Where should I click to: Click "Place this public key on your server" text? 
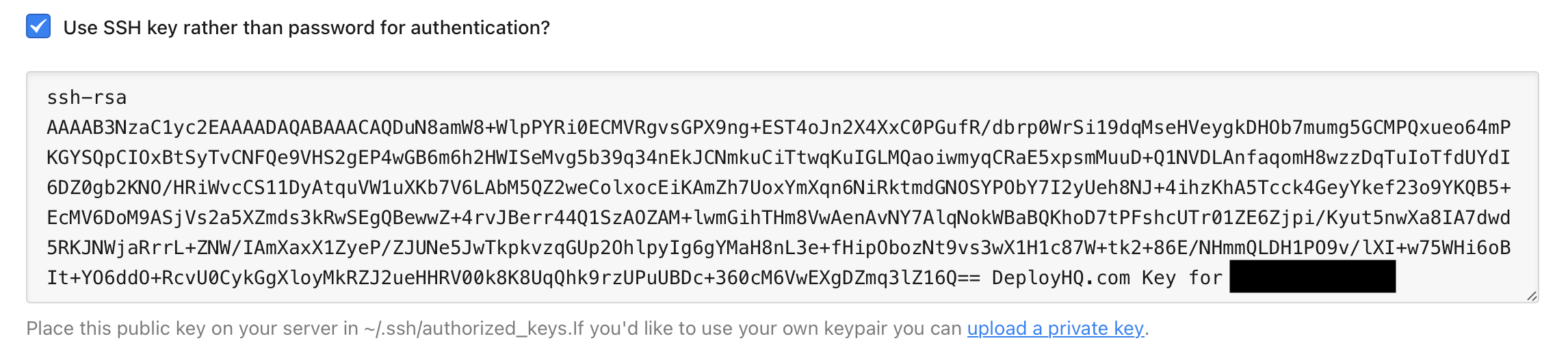pos(192,329)
